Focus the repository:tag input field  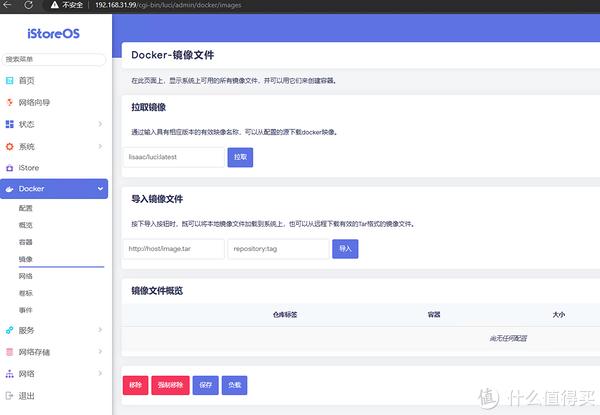[x=279, y=249]
